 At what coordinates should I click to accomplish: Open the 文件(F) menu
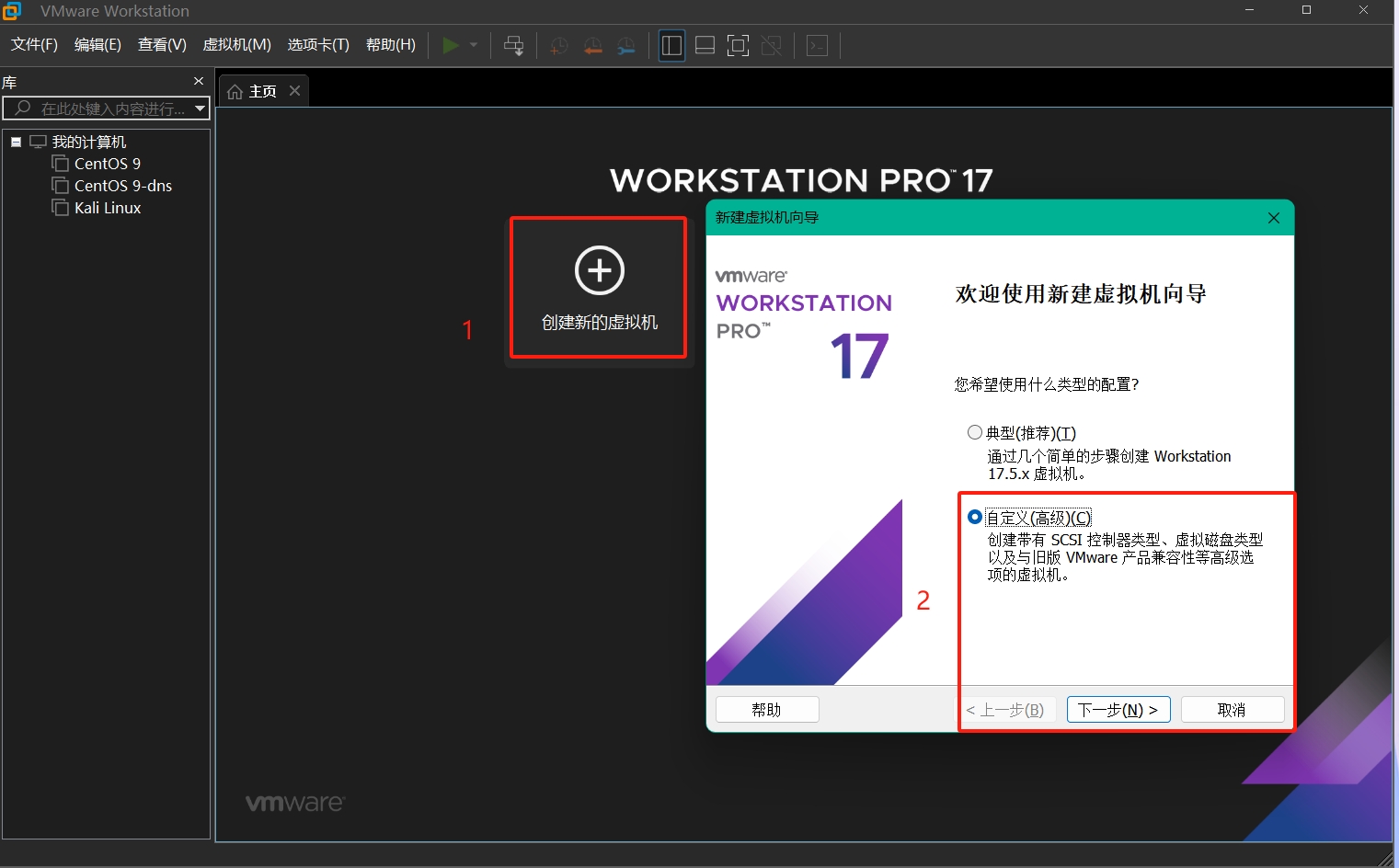point(34,45)
